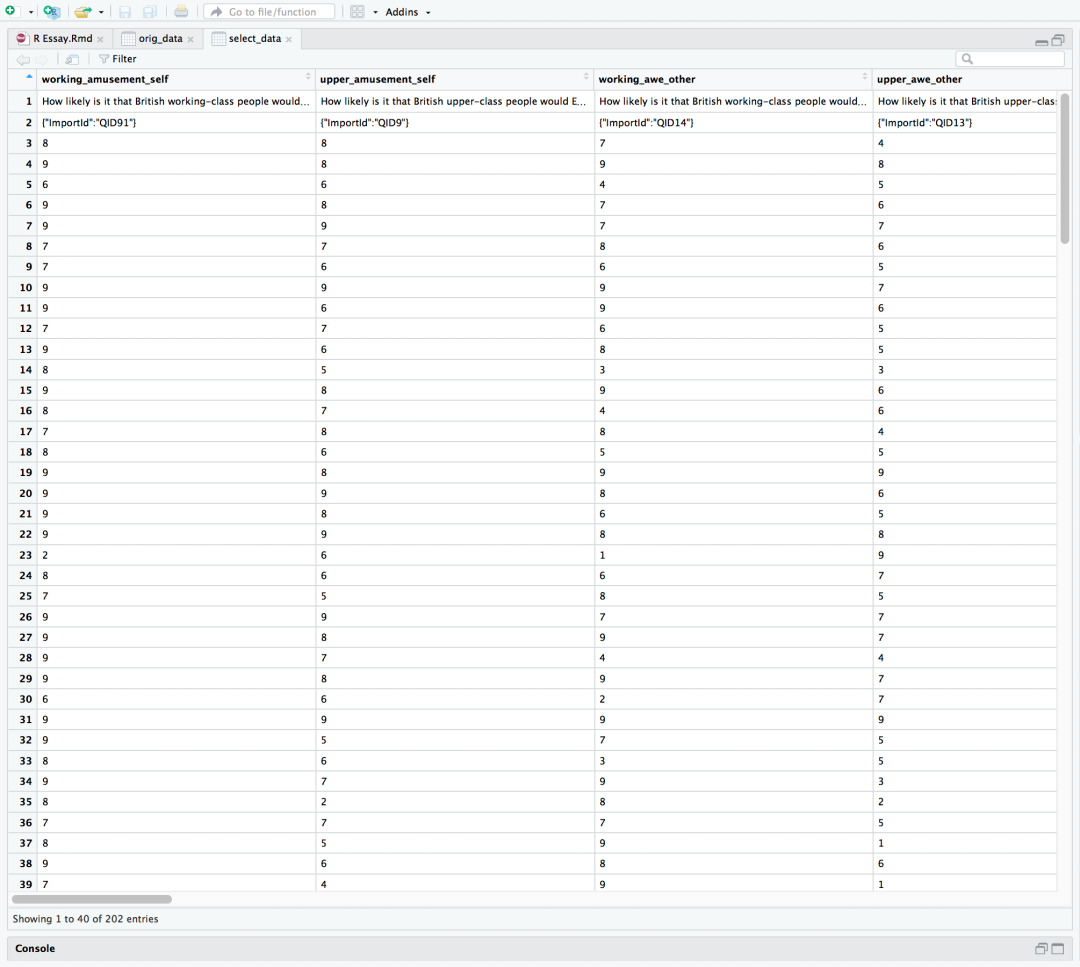Click the Save floppy disk icon
Image resolution: width=1080 pixels, height=967 pixels.
click(x=125, y=12)
